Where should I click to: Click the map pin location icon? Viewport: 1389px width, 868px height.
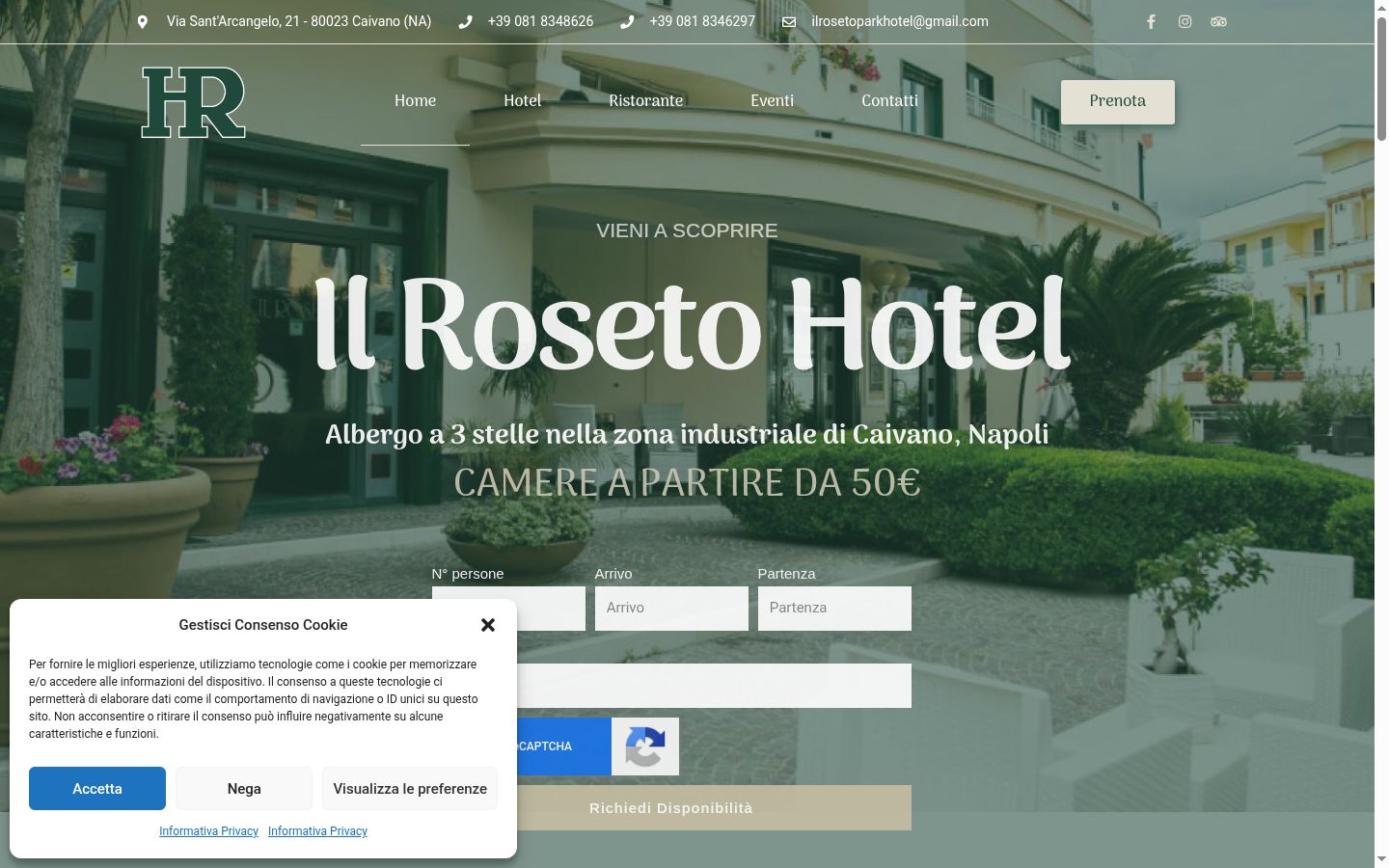pos(143,21)
